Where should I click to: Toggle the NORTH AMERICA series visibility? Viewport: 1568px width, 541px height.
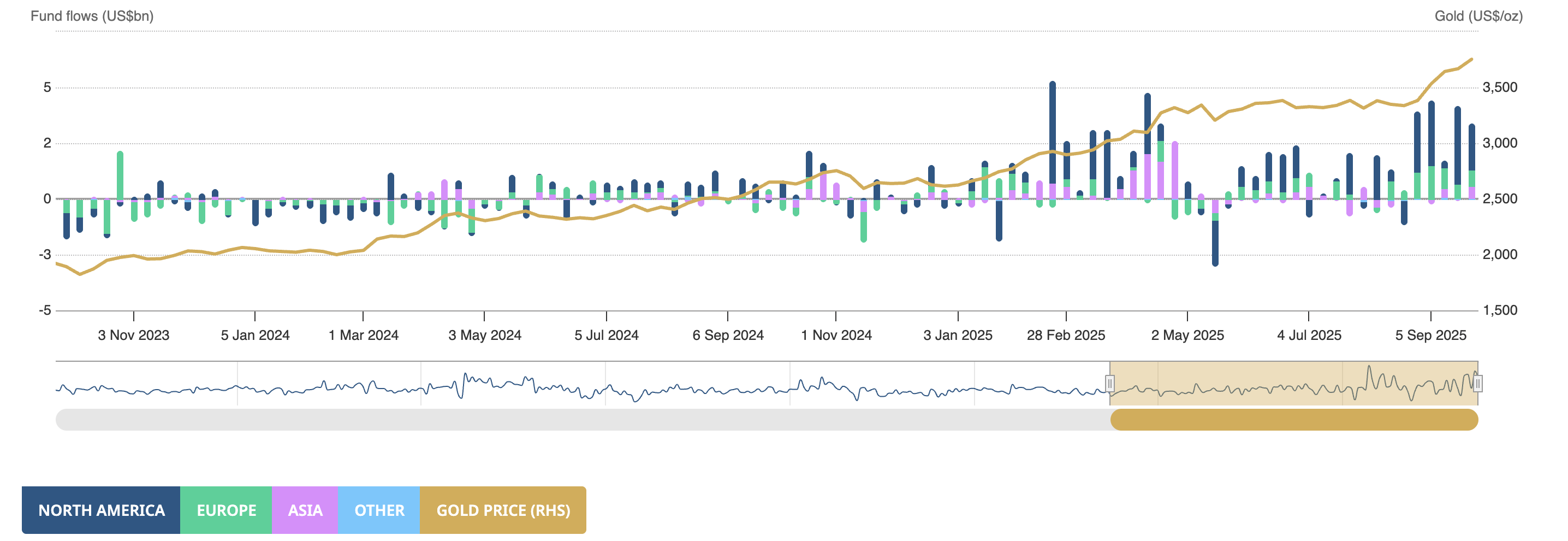point(100,510)
